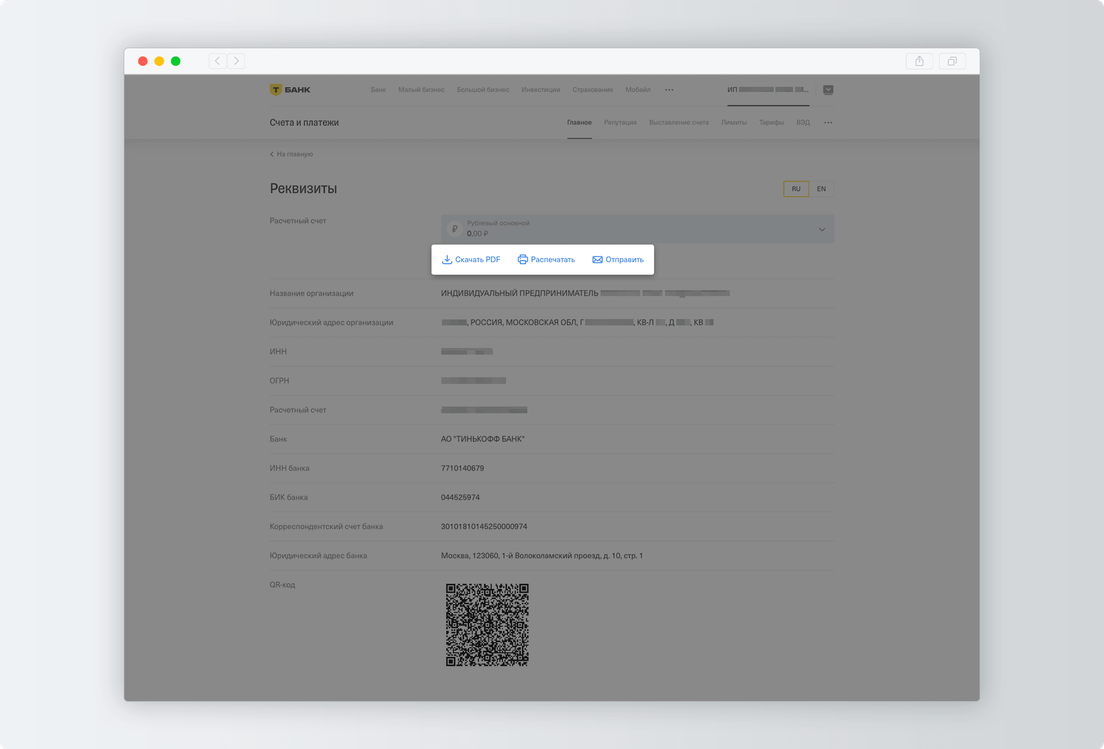Select the Главное tab
This screenshot has height=749, width=1104.
coord(579,122)
